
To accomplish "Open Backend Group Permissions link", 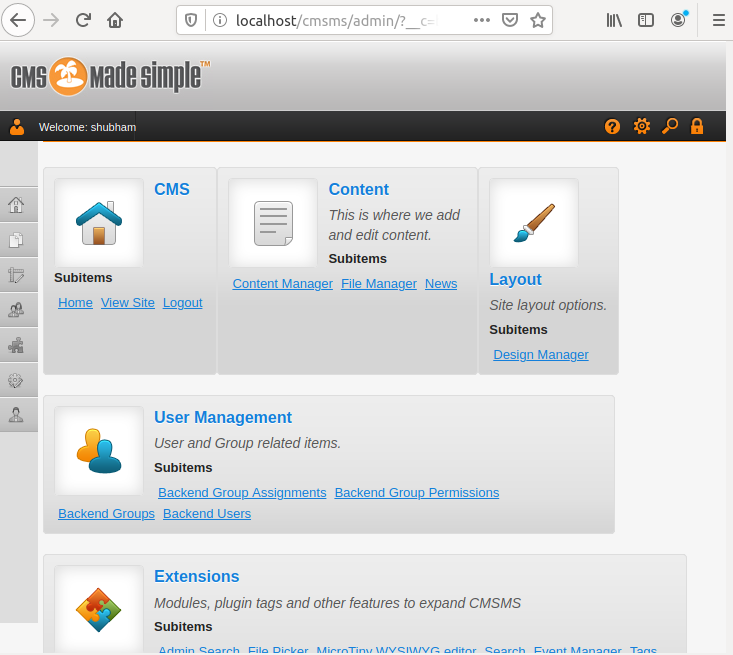I will [417, 492].
